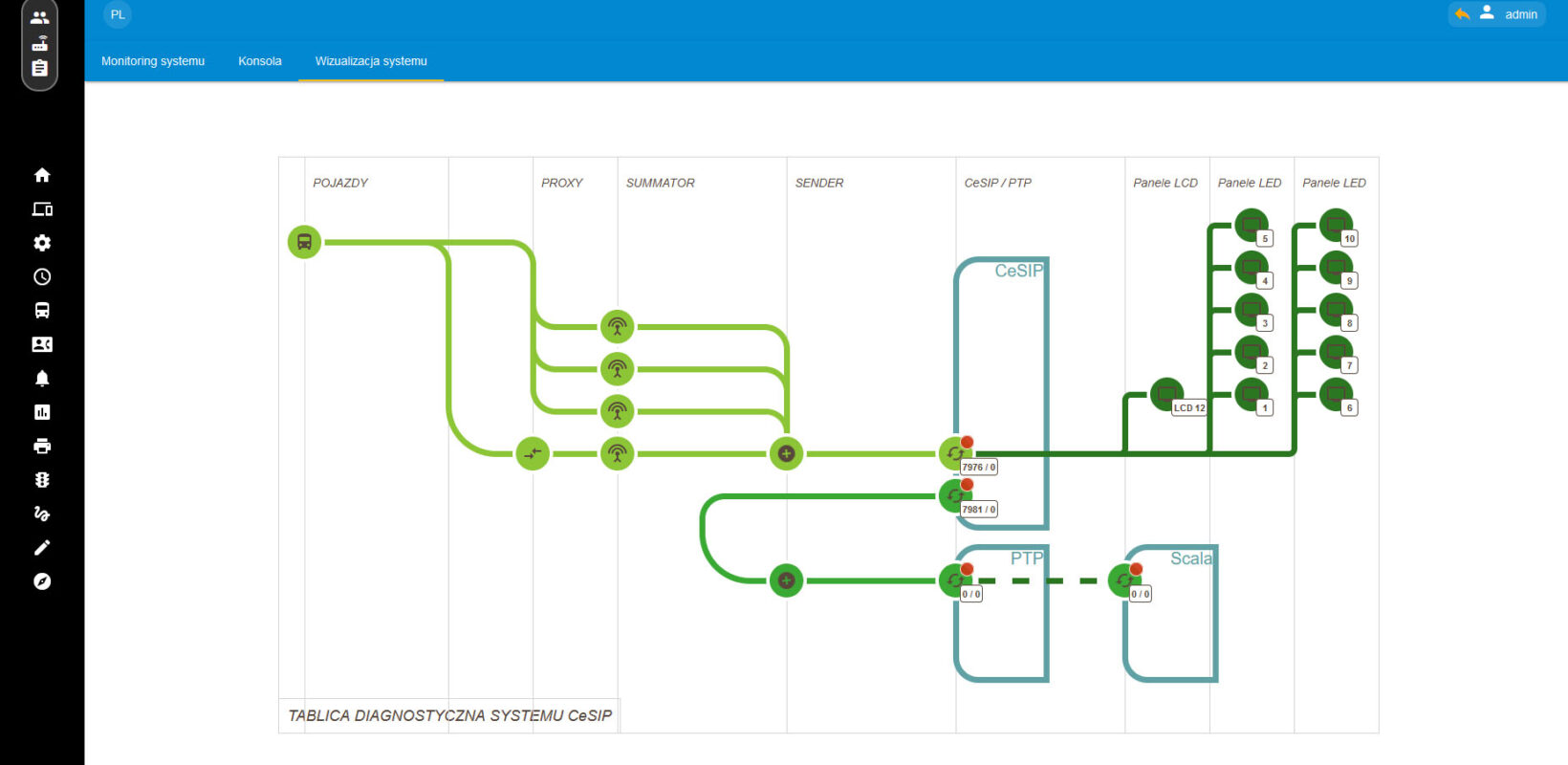Click the PTP group box label

[x=1027, y=558]
